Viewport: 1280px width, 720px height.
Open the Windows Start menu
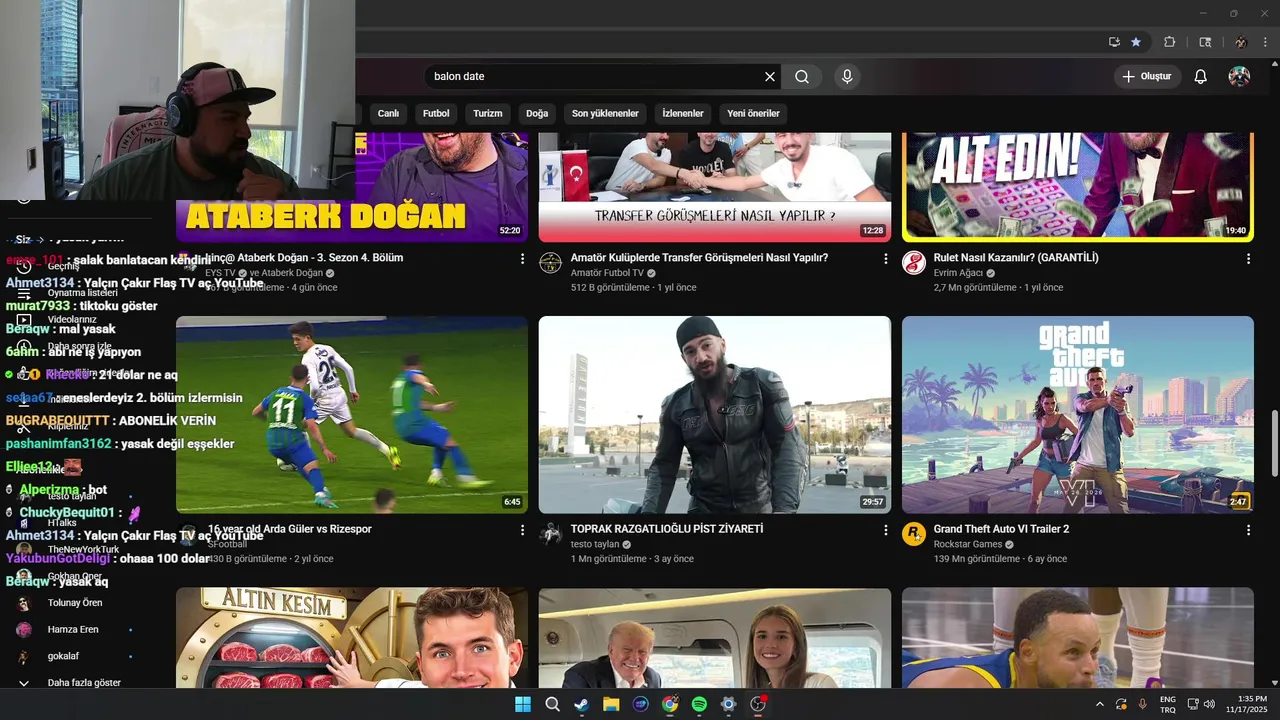point(523,704)
